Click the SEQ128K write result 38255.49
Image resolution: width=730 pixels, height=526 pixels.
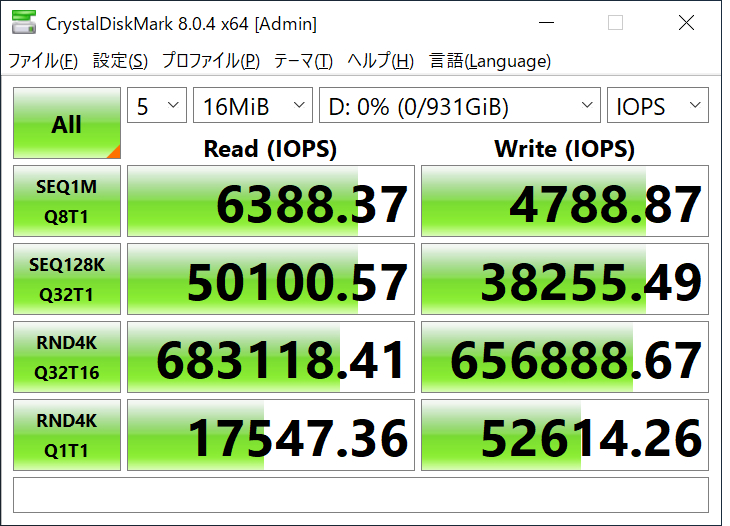(565, 279)
